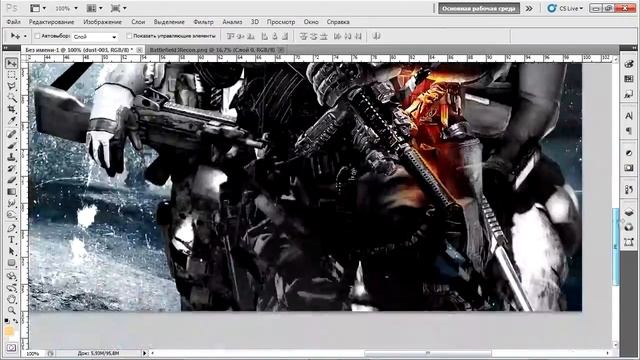This screenshot has width=640, height=360.
Task: Select the History Brush tool
Action: pyautogui.click(x=11, y=168)
